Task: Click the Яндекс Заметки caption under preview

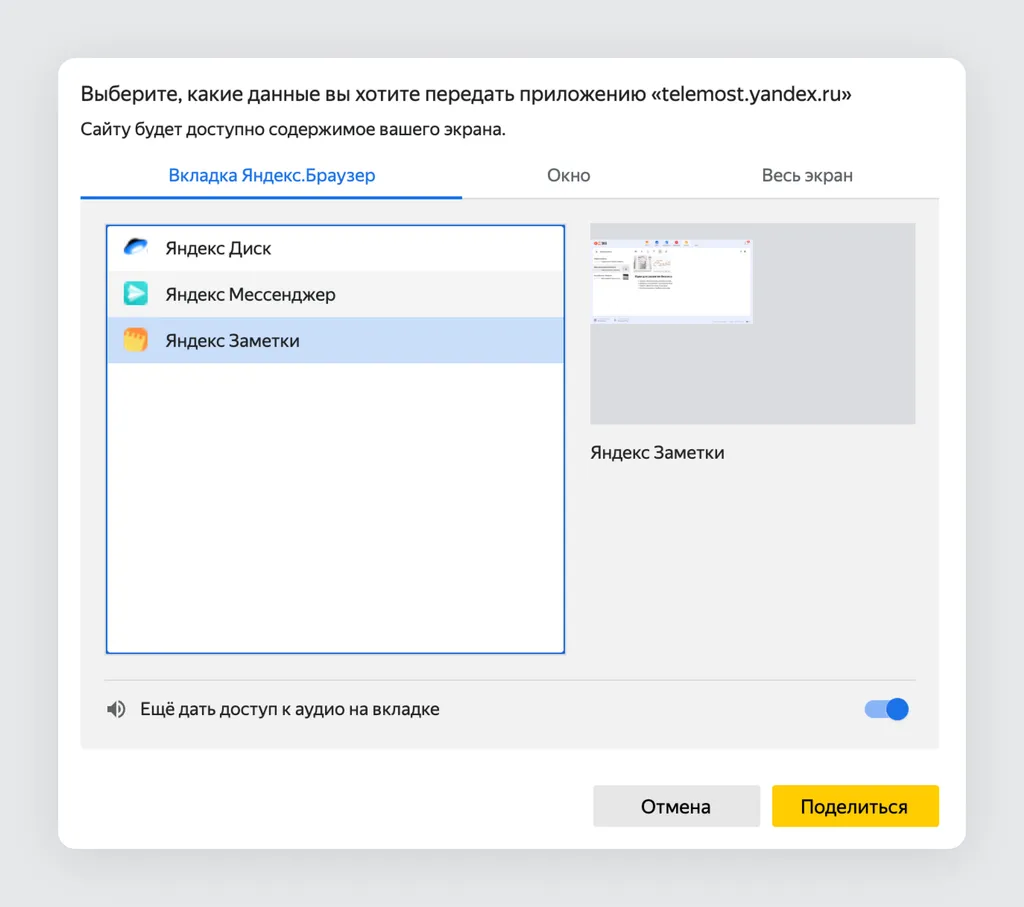Action: pos(657,453)
